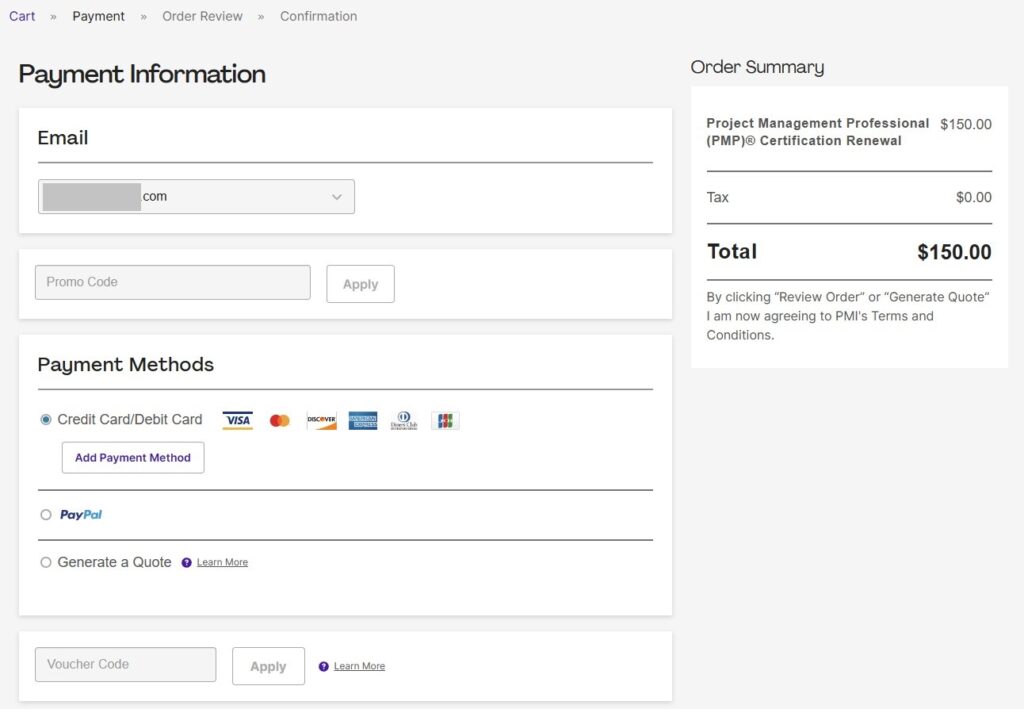
Task: Click the Voucher Code help icon
Action: [x=323, y=667]
